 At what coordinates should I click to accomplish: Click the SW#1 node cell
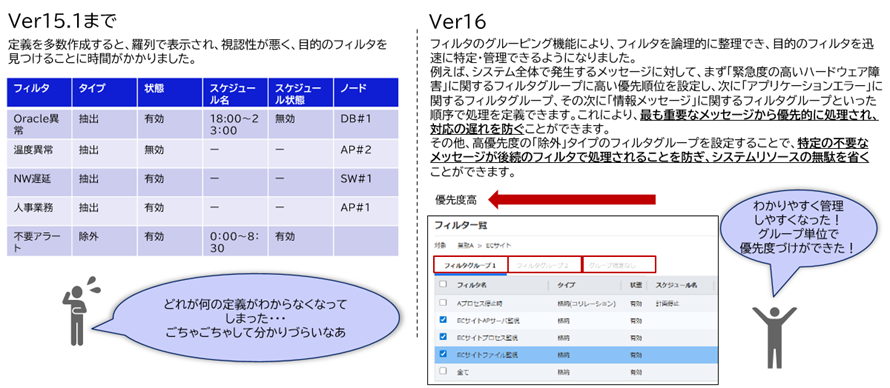pyautogui.click(x=366, y=182)
